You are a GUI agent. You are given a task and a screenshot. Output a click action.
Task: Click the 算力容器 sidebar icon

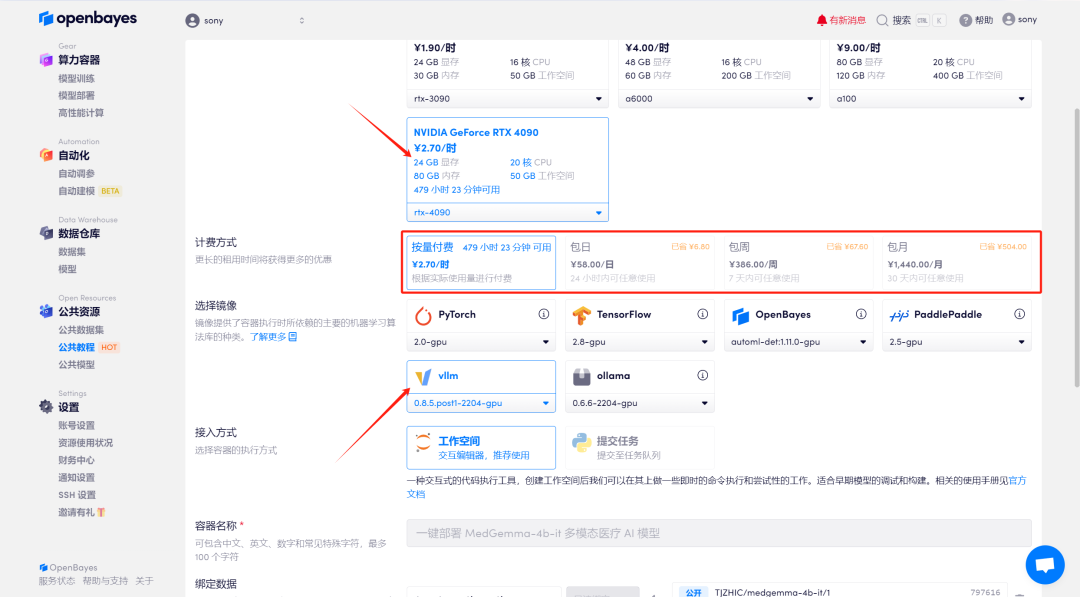46,60
